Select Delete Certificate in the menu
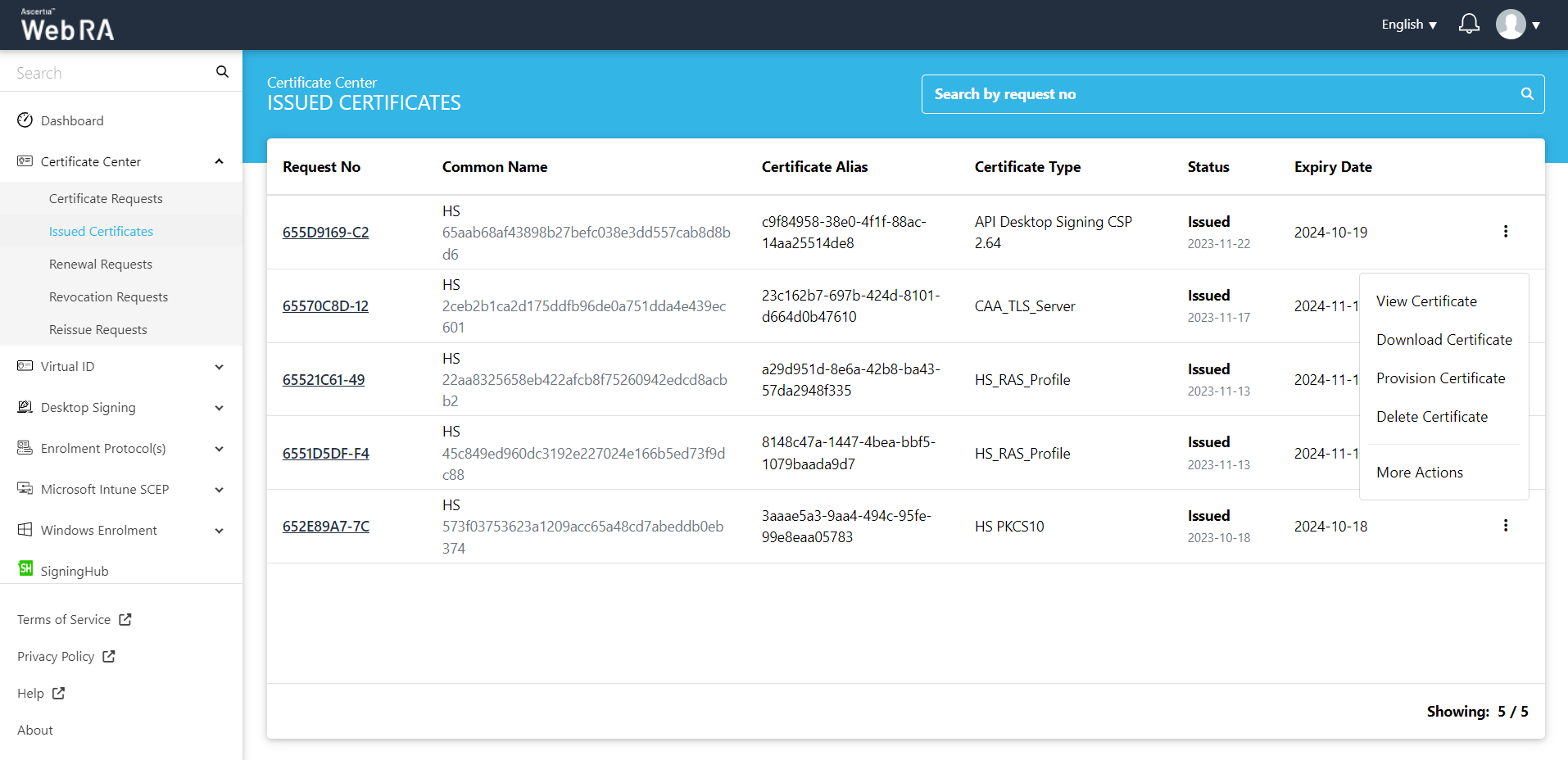1568x760 pixels. (1431, 417)
